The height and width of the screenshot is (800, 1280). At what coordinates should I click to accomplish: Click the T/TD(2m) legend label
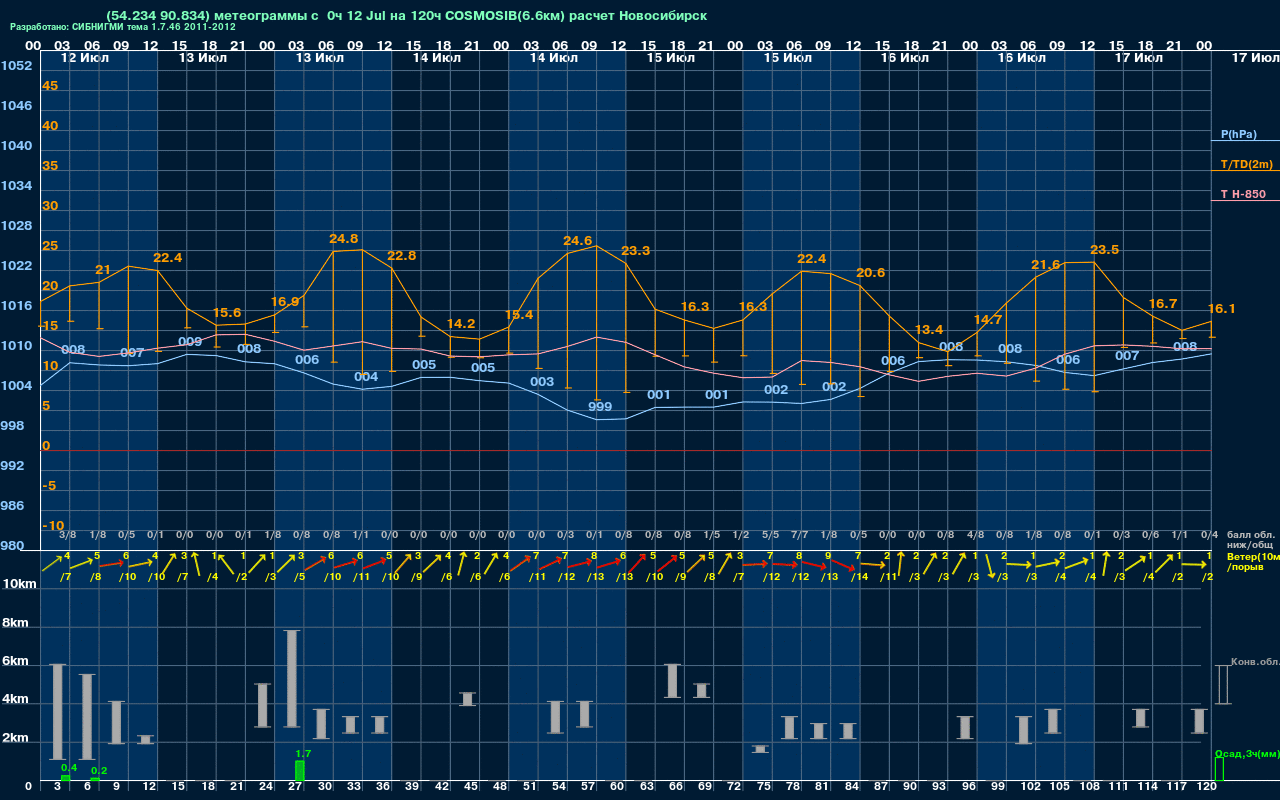(x=1246, y=164)
